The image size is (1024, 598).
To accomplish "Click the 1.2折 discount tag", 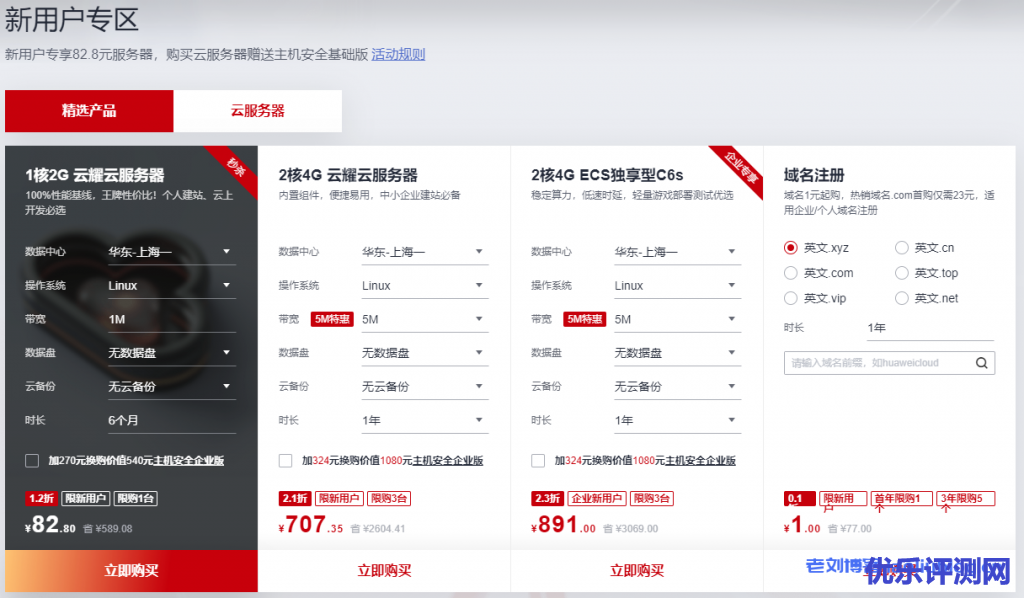I will coord(41,499).
